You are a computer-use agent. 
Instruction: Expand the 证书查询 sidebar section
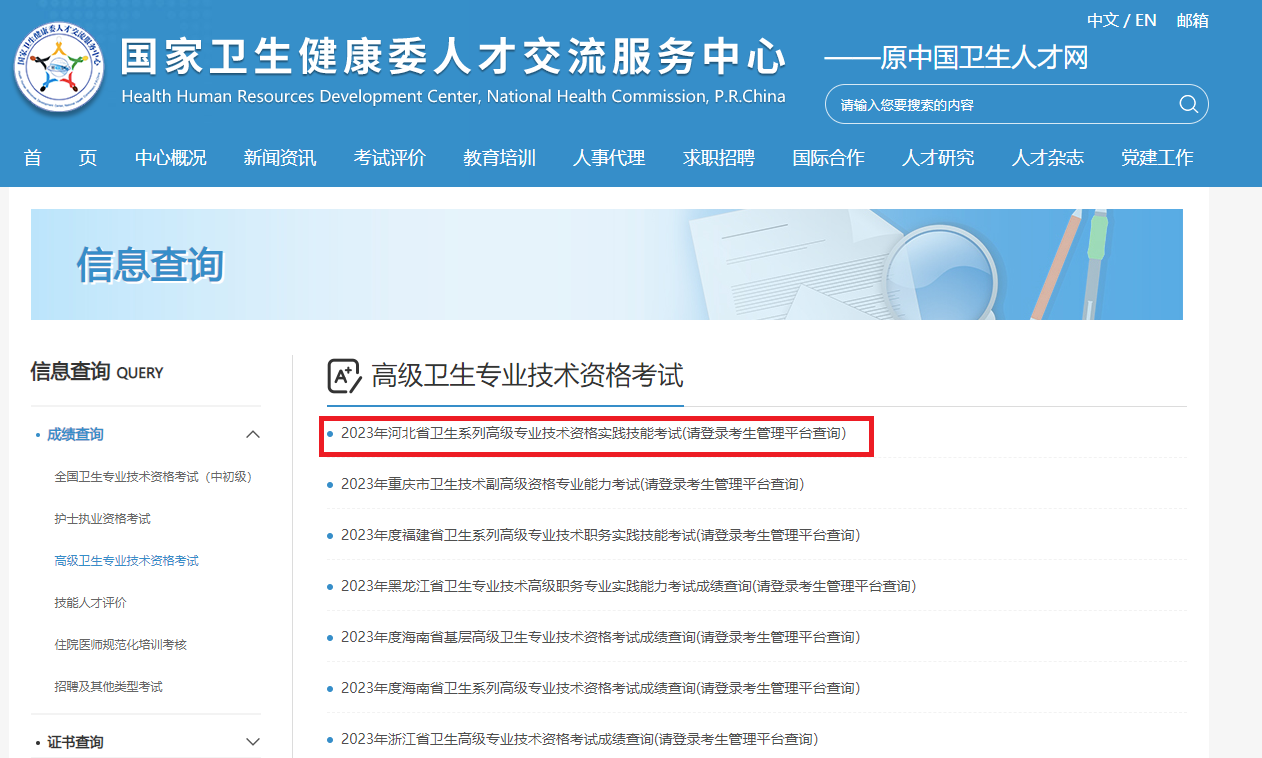[253, 742]
